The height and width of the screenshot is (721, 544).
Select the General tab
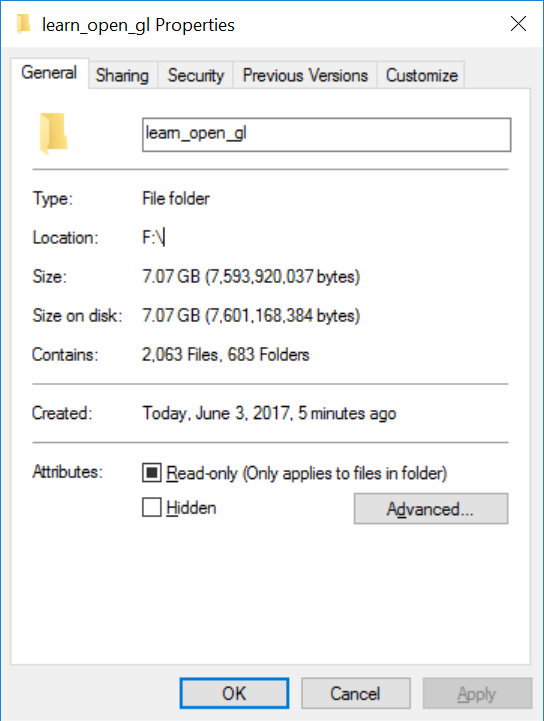(49, 73)
